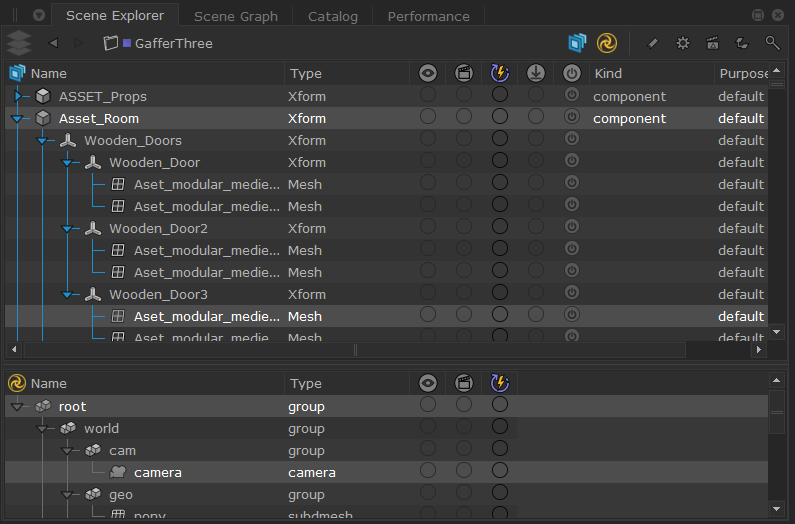
Task: Click the download arrow column header icon
Action: pos(536,73)
